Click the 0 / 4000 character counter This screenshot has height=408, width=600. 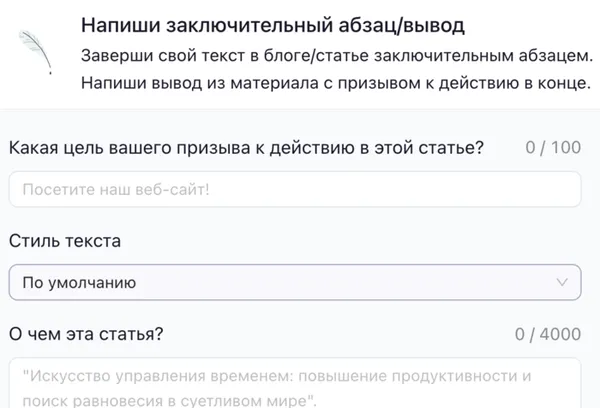pyautogui.click(x=547, y=335)
